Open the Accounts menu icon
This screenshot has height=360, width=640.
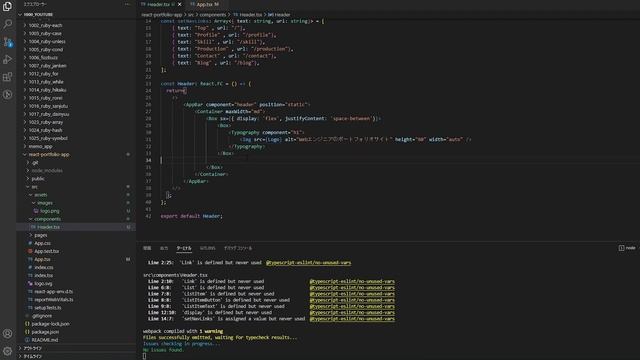click(7, 333)
